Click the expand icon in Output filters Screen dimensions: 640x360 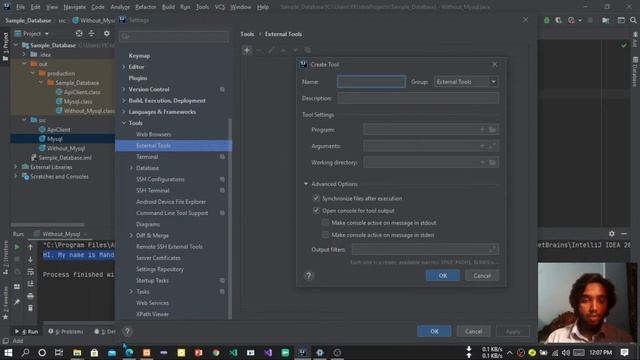492,249
